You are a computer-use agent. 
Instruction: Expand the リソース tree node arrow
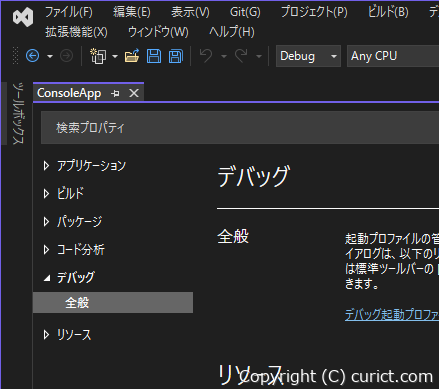pos(46,335)
